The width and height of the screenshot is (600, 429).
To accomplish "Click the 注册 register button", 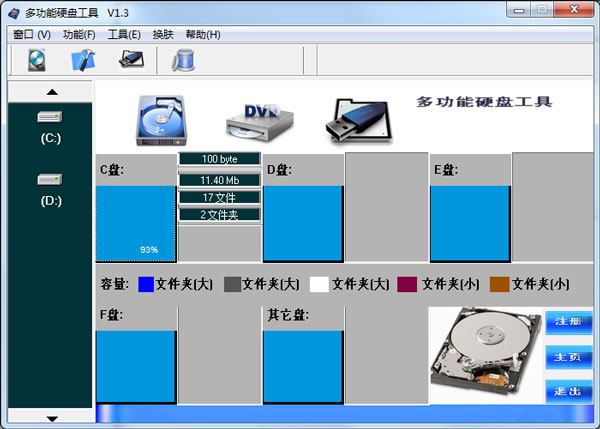I will (569, 322).
